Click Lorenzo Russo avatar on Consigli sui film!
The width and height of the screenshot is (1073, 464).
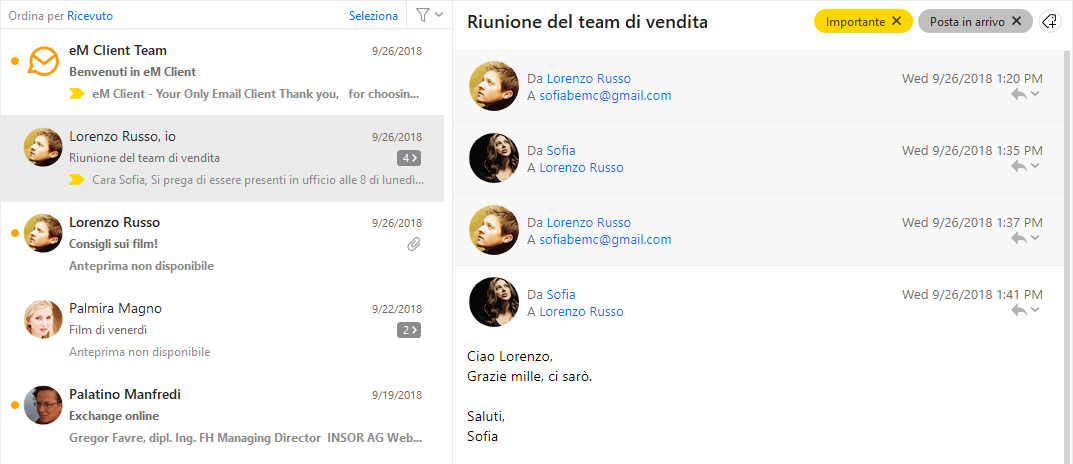[x=43, y=233]
